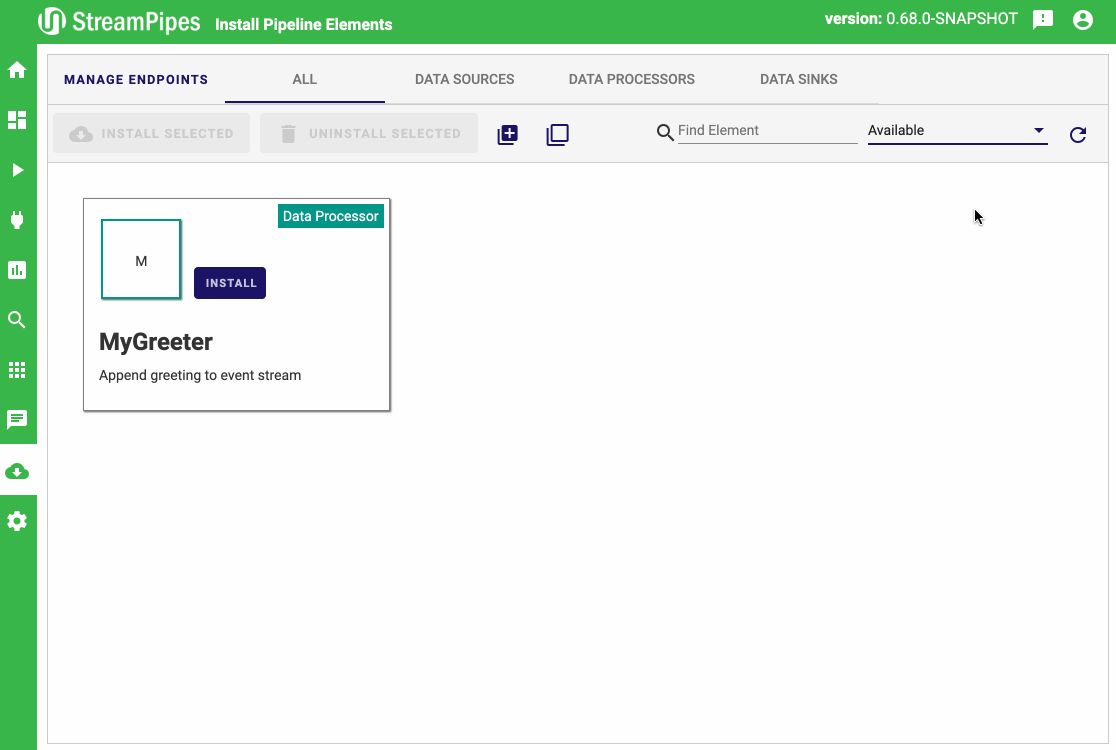Click the deselect all elements icon
The width and height of the screenshot is (1116, 750).
pos(557,134)
